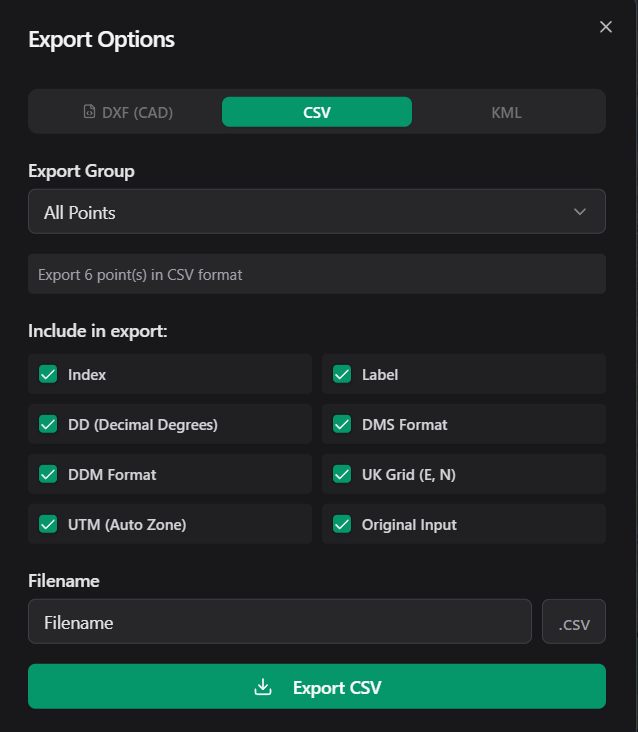Click the Export Group chevron arrow

click(580, 212)
